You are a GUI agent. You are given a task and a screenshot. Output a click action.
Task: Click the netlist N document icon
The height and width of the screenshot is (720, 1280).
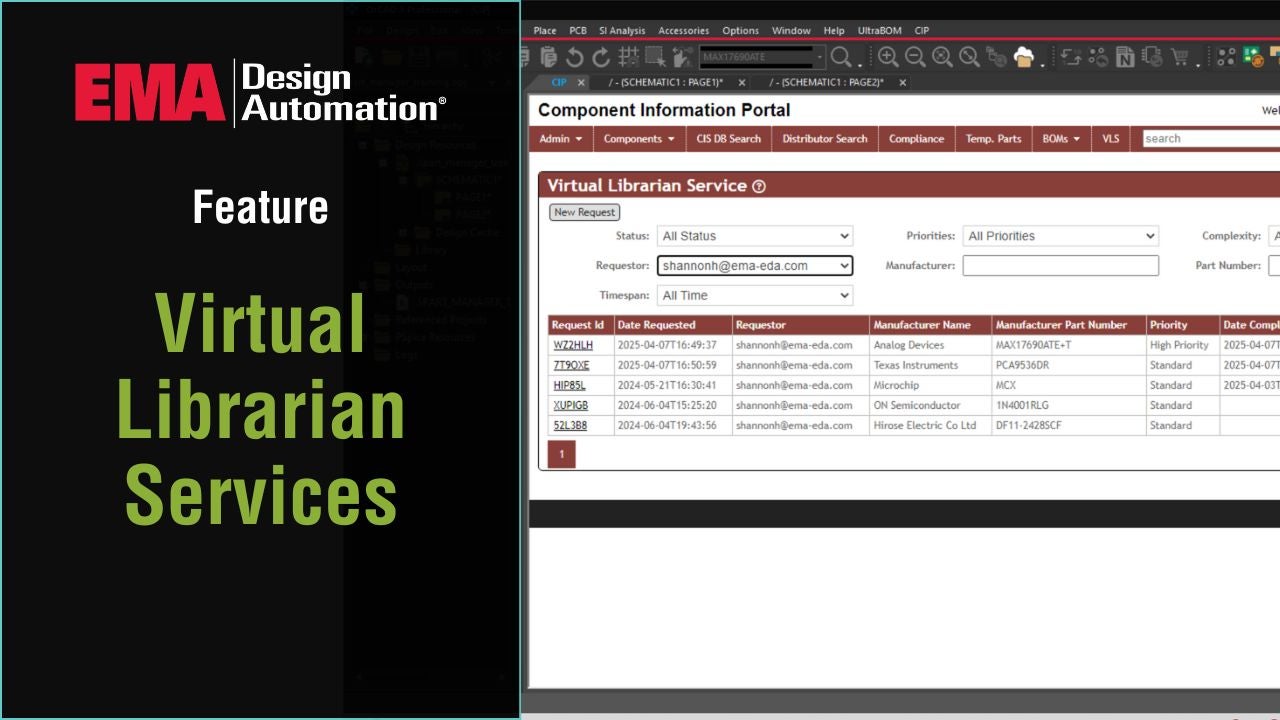pos(1125,57)
